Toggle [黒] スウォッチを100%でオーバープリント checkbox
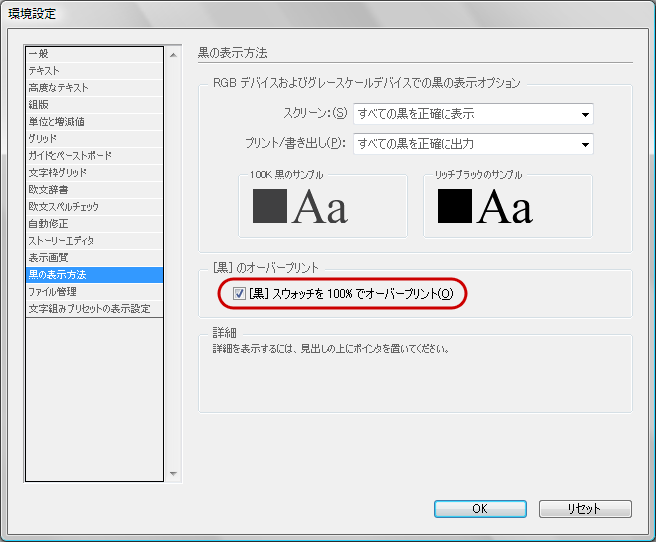Image resolution: width=656 pixels, height=542 pixels. 239,294
